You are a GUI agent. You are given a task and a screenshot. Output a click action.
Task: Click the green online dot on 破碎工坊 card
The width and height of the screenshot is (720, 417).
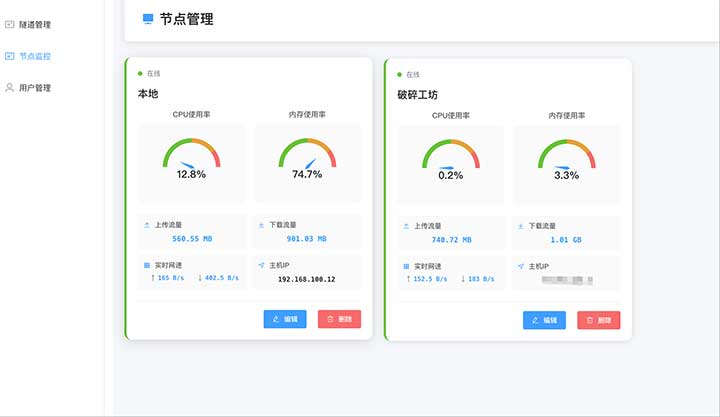click(399, 74)
